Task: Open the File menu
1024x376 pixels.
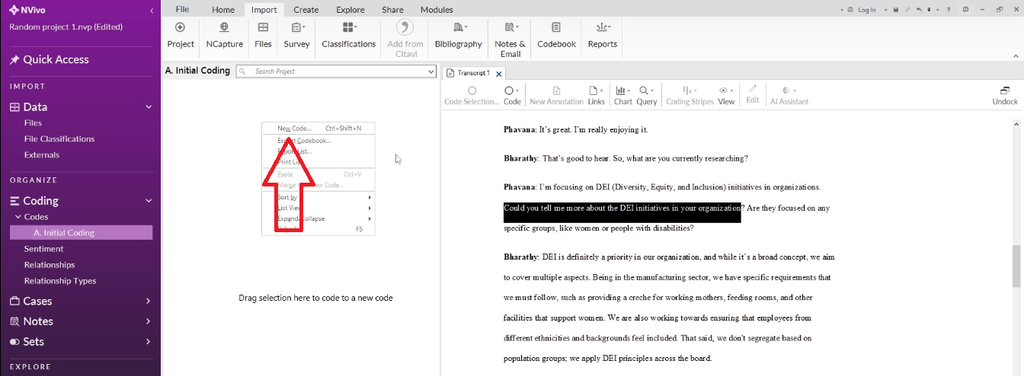Action: [x=182, y=10]
